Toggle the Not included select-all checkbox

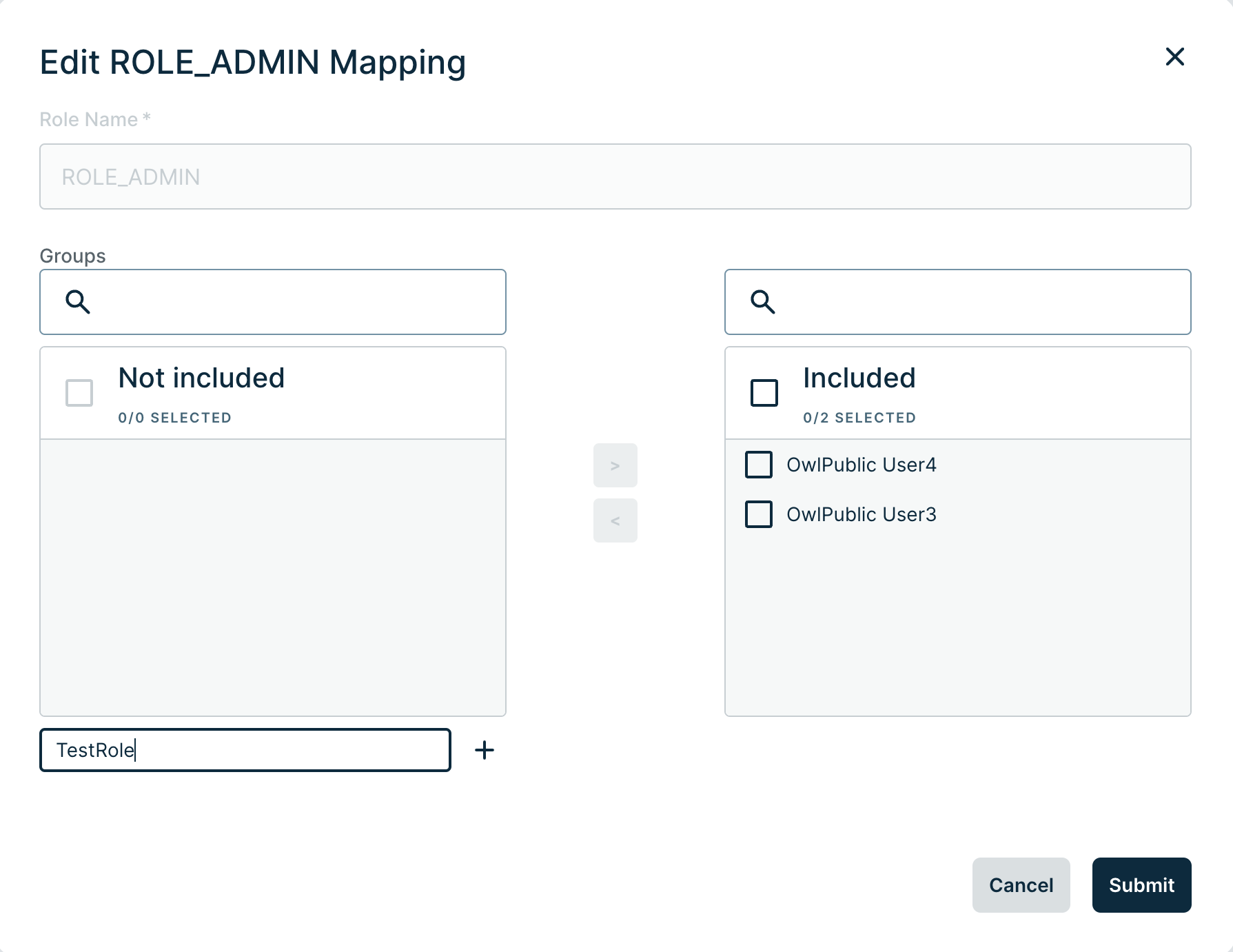pyautogui.click(x=79, y=393)
